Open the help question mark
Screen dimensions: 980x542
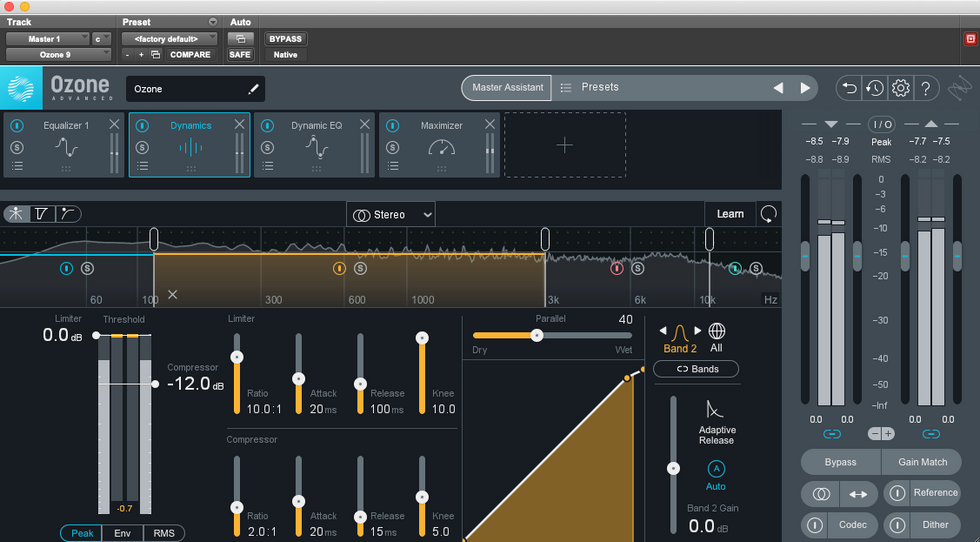926,88
